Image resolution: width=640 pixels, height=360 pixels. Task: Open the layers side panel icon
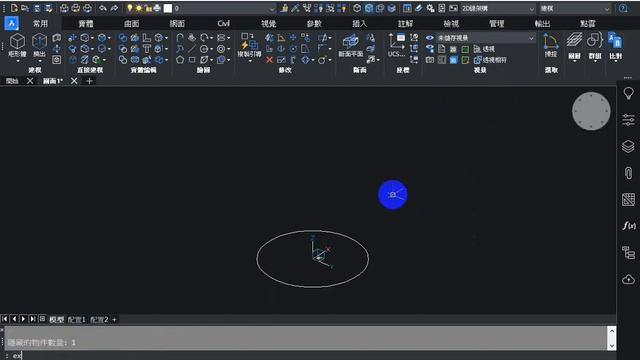629,146
